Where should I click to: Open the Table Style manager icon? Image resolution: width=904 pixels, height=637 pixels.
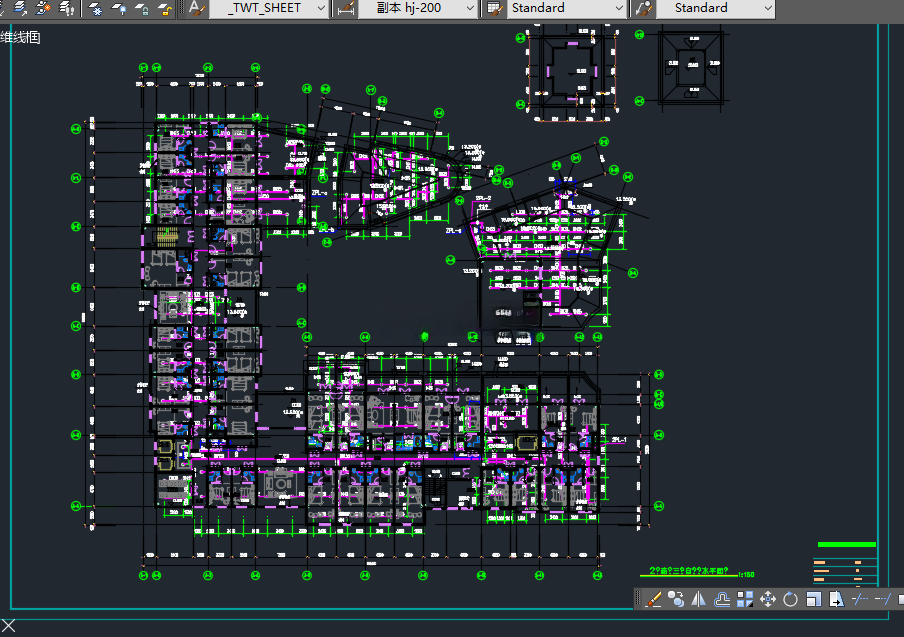(x=494, y=8)
